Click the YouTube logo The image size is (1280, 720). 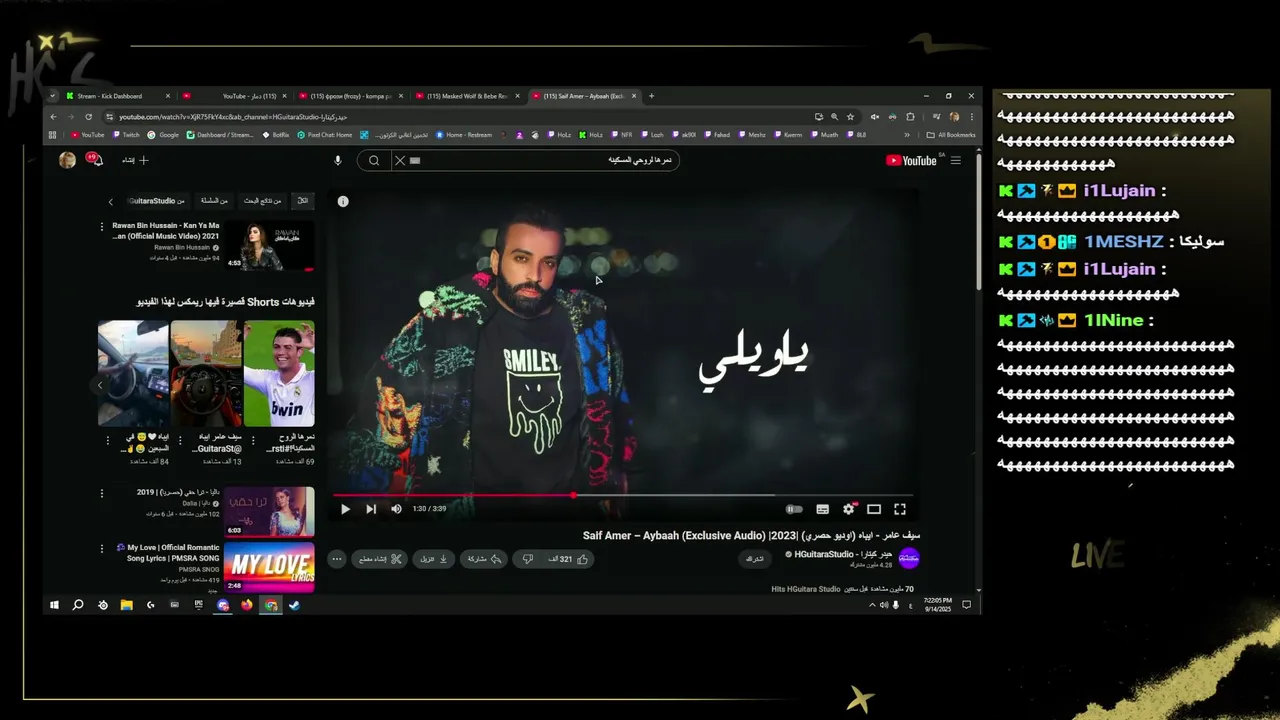911,160
